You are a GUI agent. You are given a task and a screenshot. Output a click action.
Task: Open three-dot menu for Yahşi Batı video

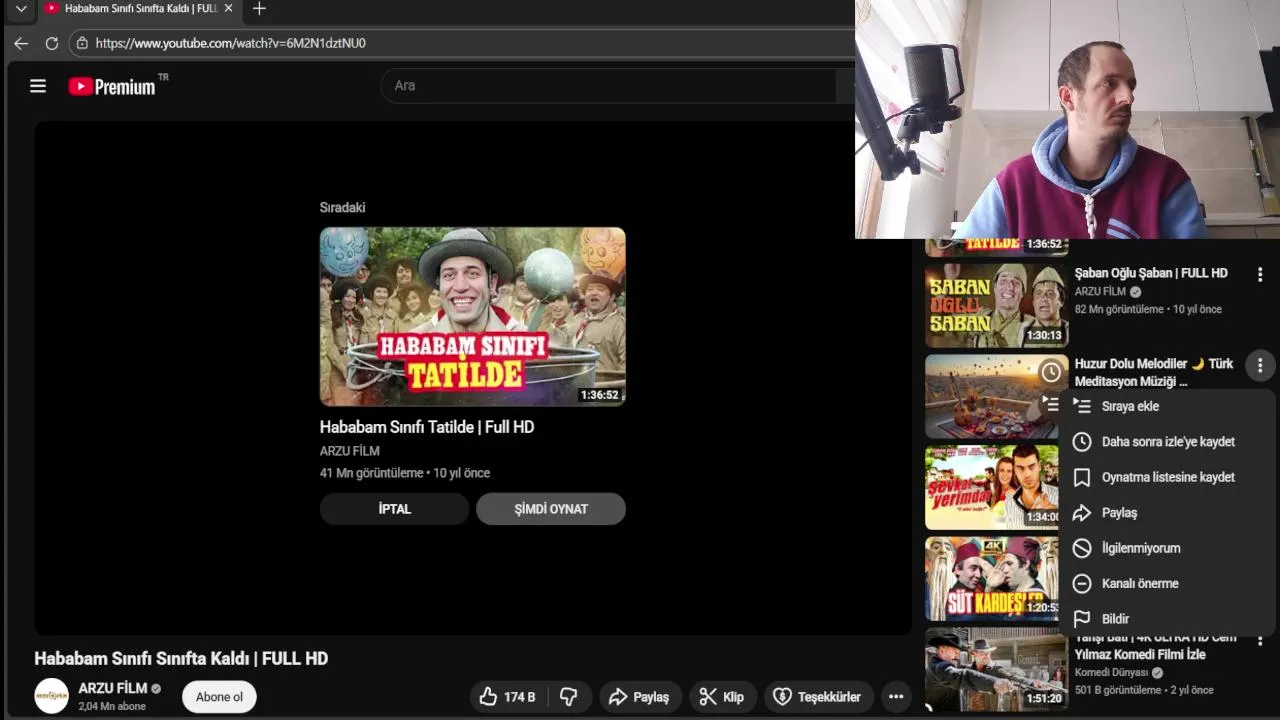click(1260, 640)
